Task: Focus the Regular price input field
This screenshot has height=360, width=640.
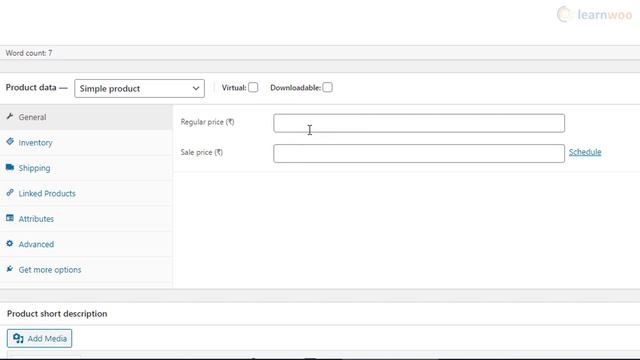Action: [x=419, y=123]
